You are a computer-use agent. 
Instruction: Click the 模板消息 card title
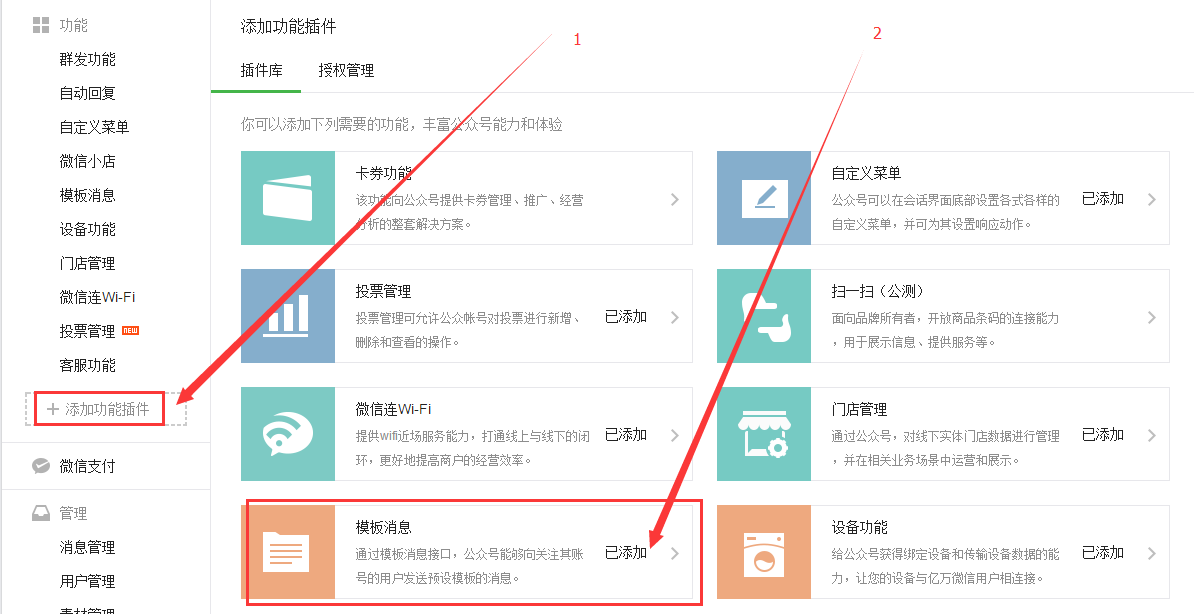(384, 528)
